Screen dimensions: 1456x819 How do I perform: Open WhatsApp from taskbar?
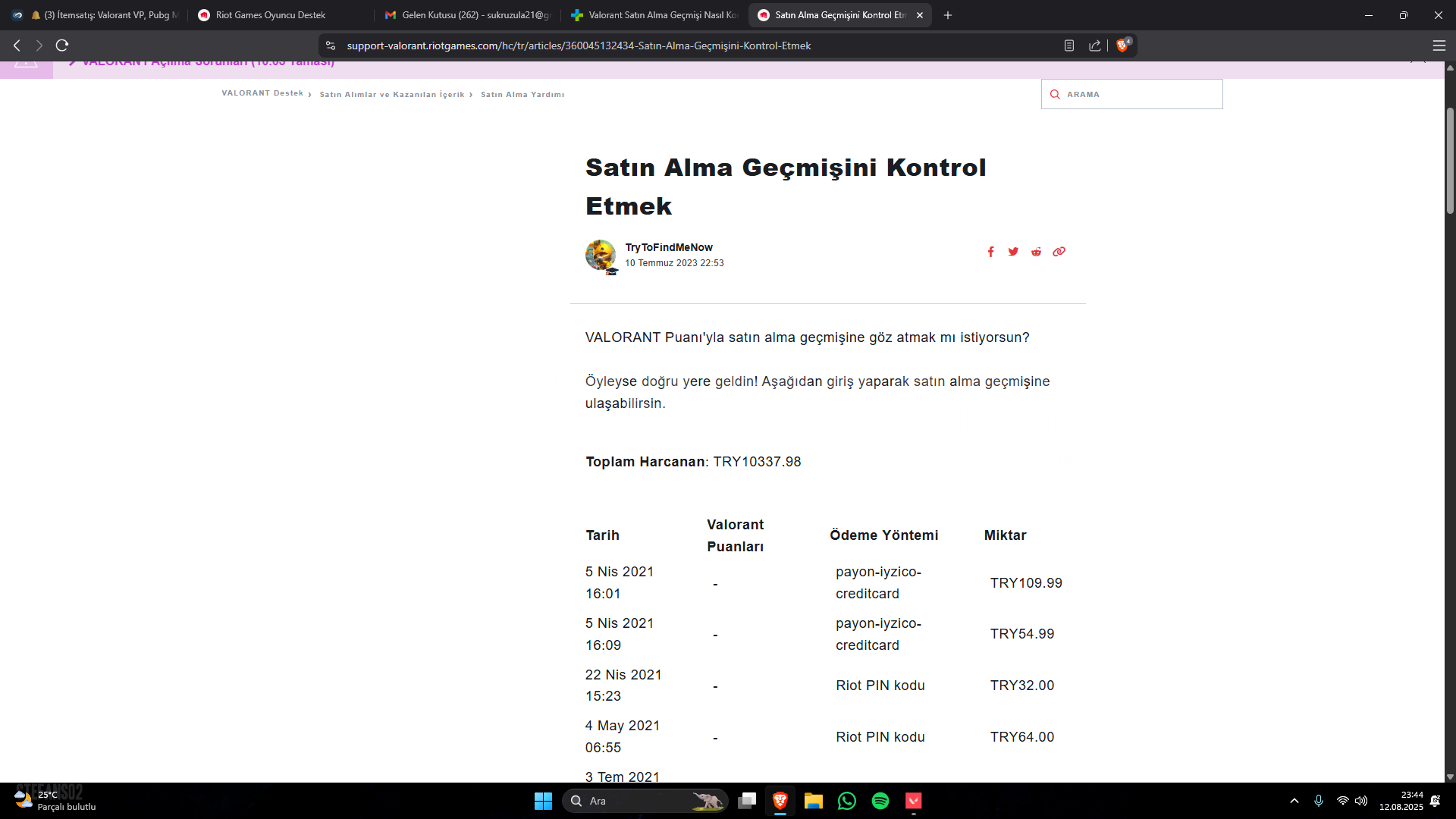[847, 801]
